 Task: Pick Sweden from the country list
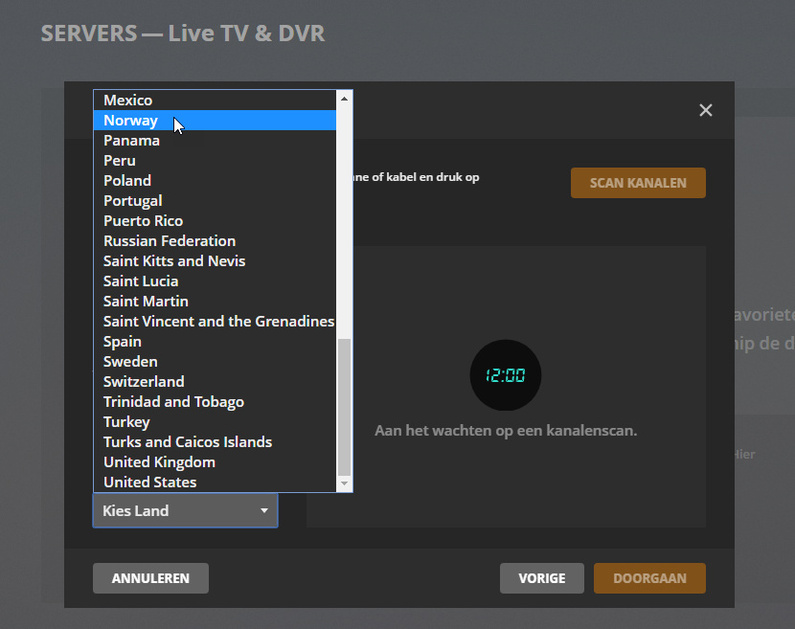point(215,361)
